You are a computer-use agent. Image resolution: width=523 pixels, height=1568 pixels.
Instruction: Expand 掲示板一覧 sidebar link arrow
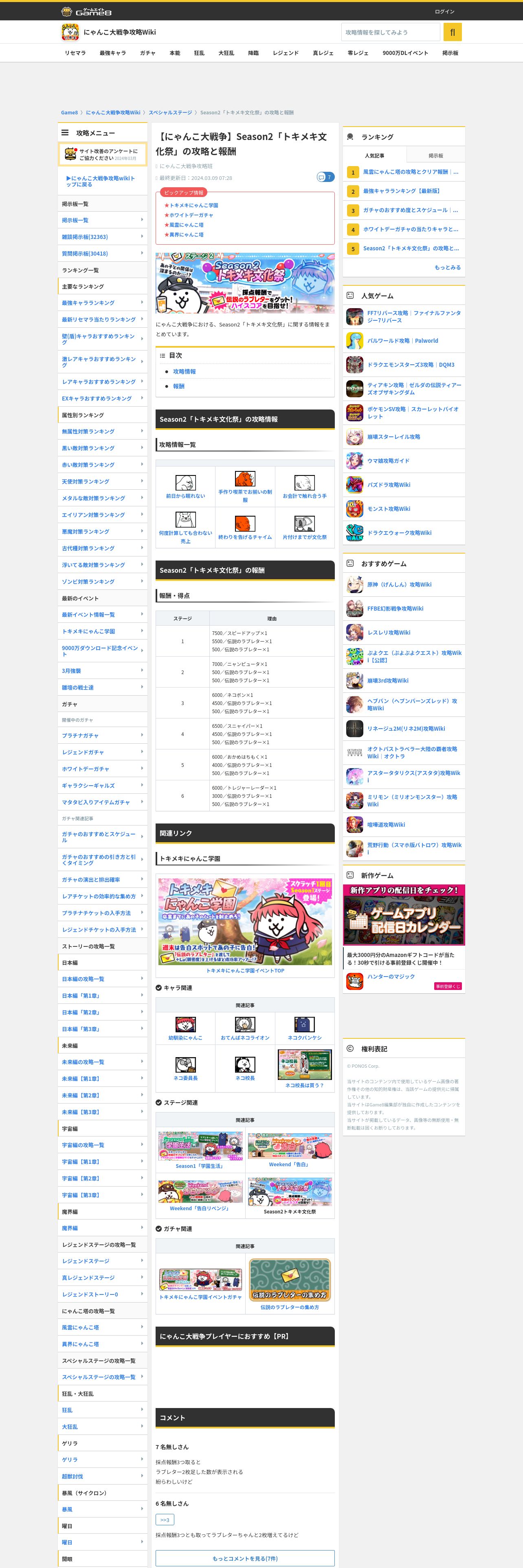click(x=142, y=220)
